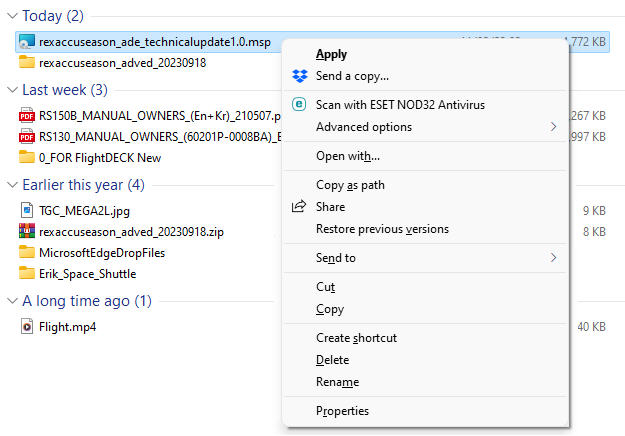The height and width of the screenshot is (436, 625).
Task: Click the ESET NOD32 scan icon
Action: click(x=298, y=105)
